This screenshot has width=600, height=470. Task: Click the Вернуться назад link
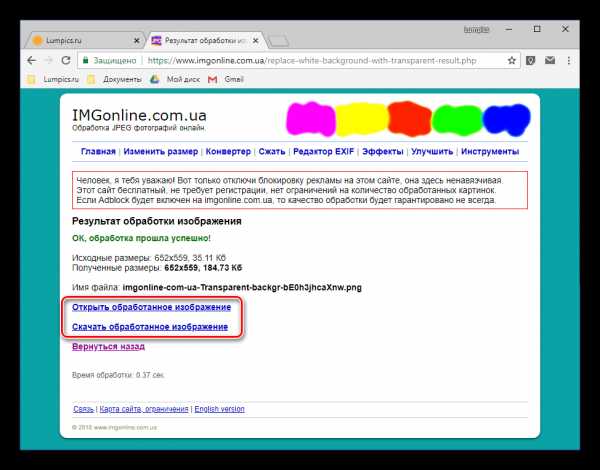coord(108,346)
